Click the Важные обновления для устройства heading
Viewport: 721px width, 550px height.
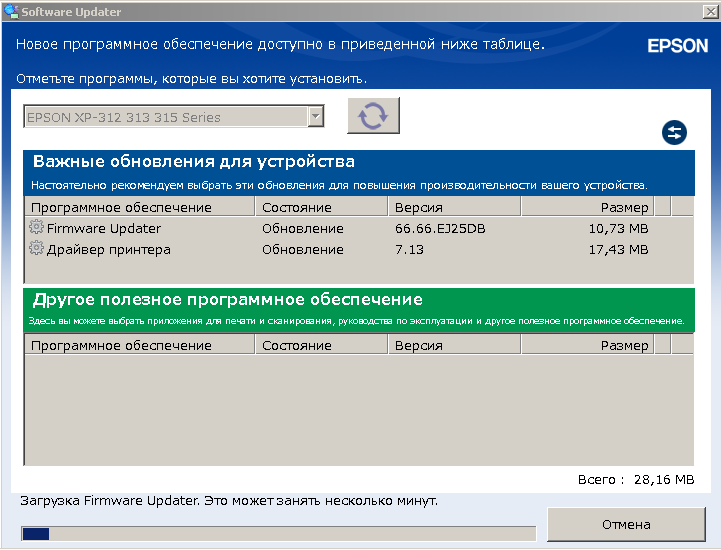194,161
